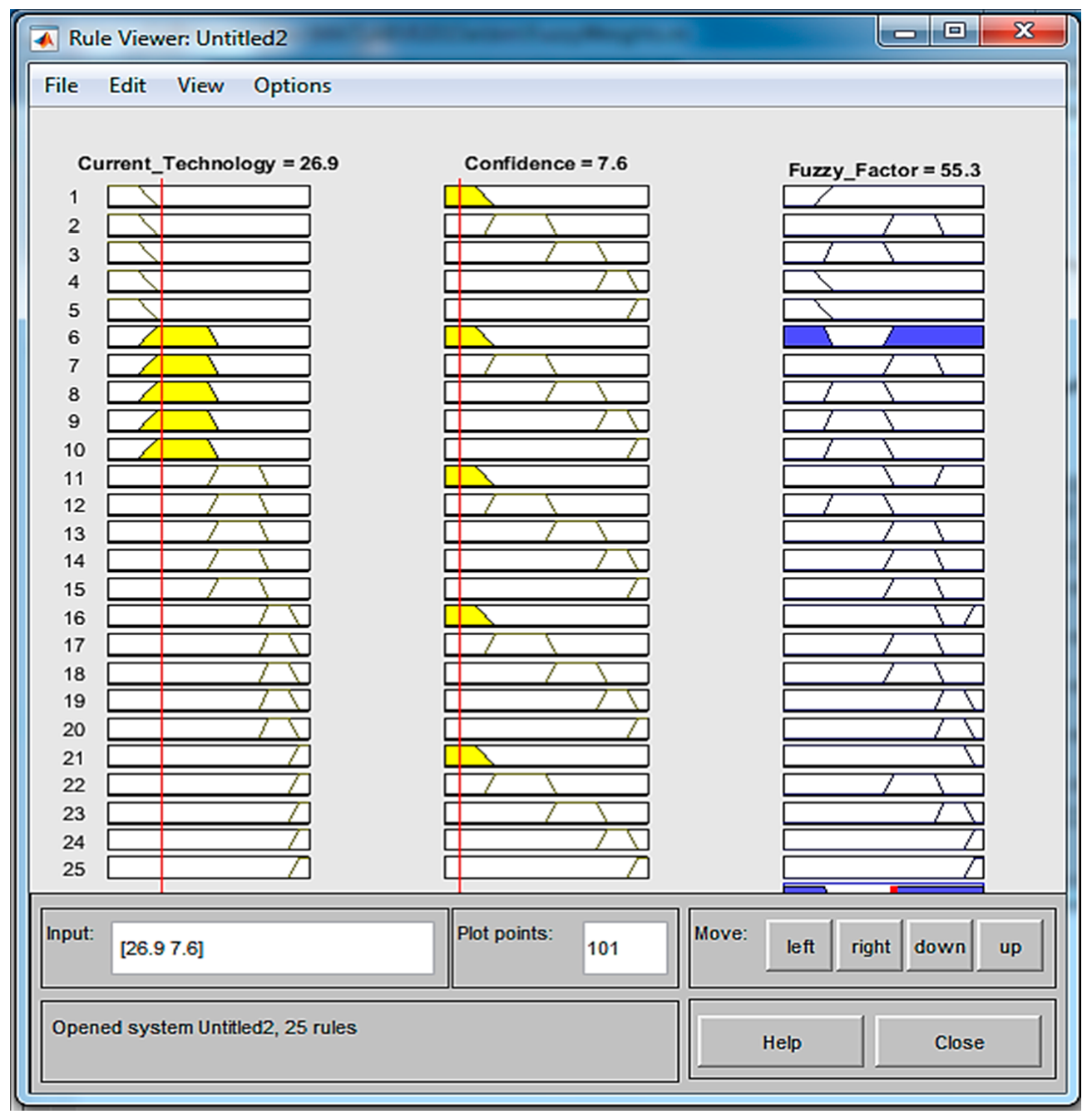Click the Help button
The width and height of the screenshot is (1092, 1119).
tap(781, 1042)
